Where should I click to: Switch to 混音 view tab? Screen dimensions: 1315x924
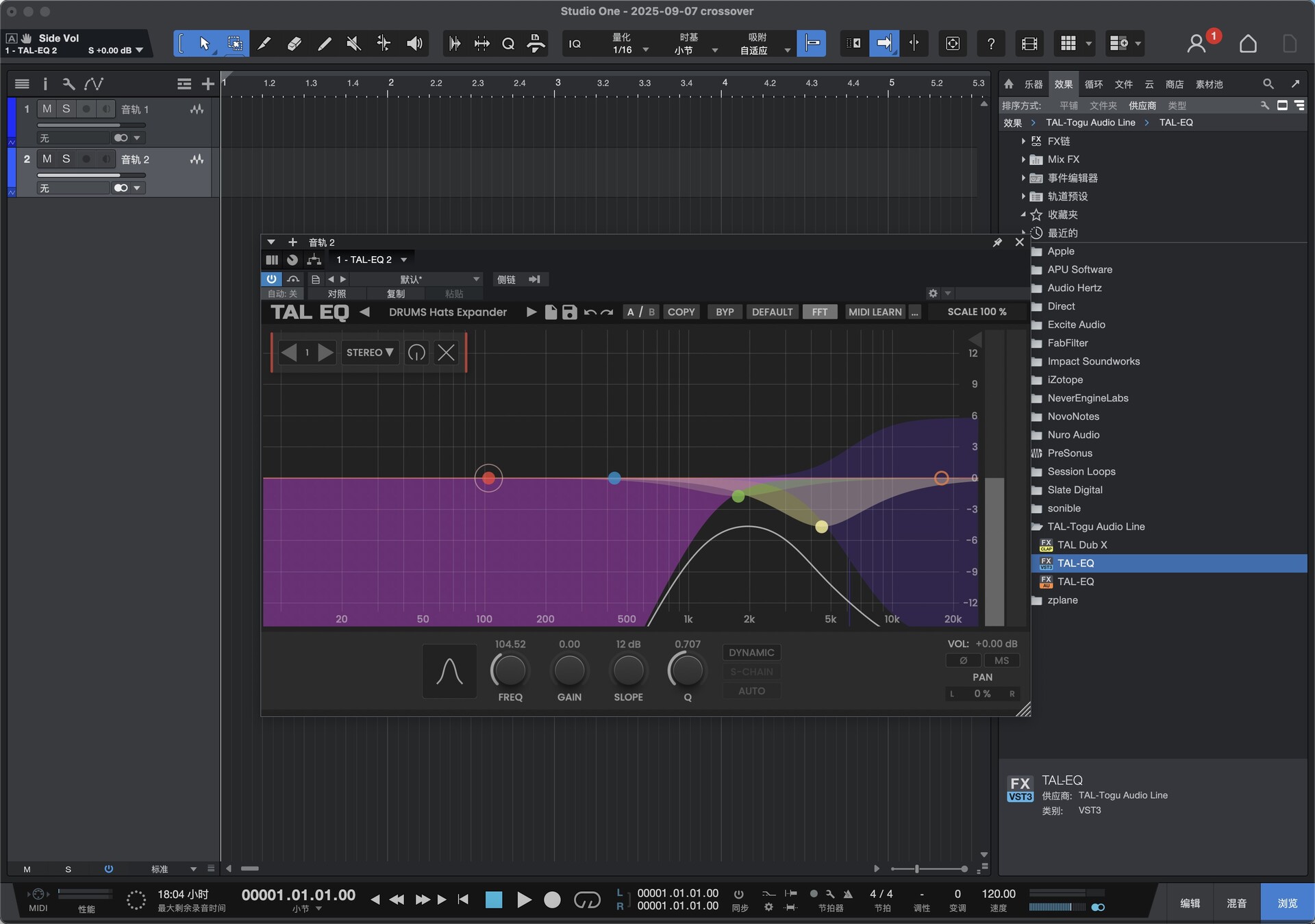[1236, 903]
